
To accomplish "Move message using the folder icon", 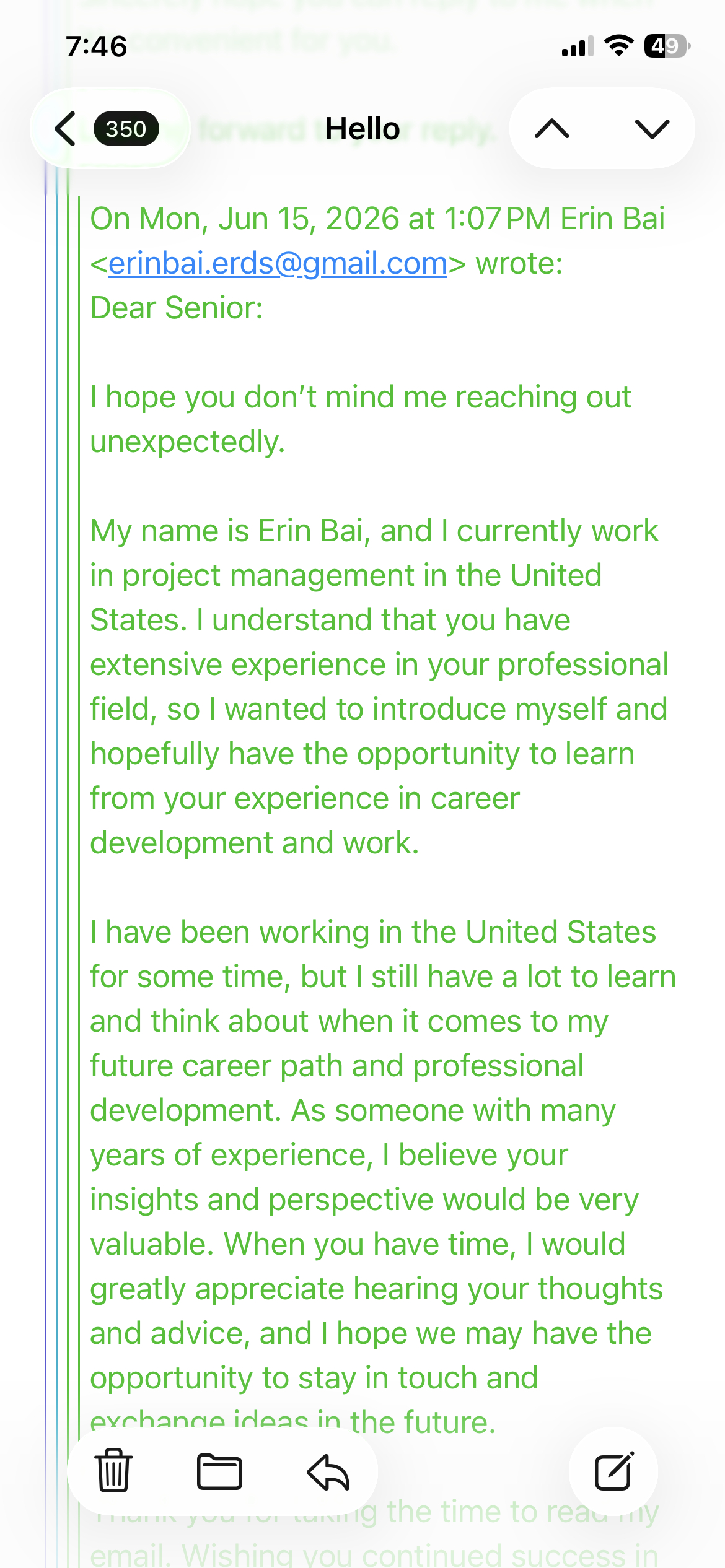I will coord(219,1471).
